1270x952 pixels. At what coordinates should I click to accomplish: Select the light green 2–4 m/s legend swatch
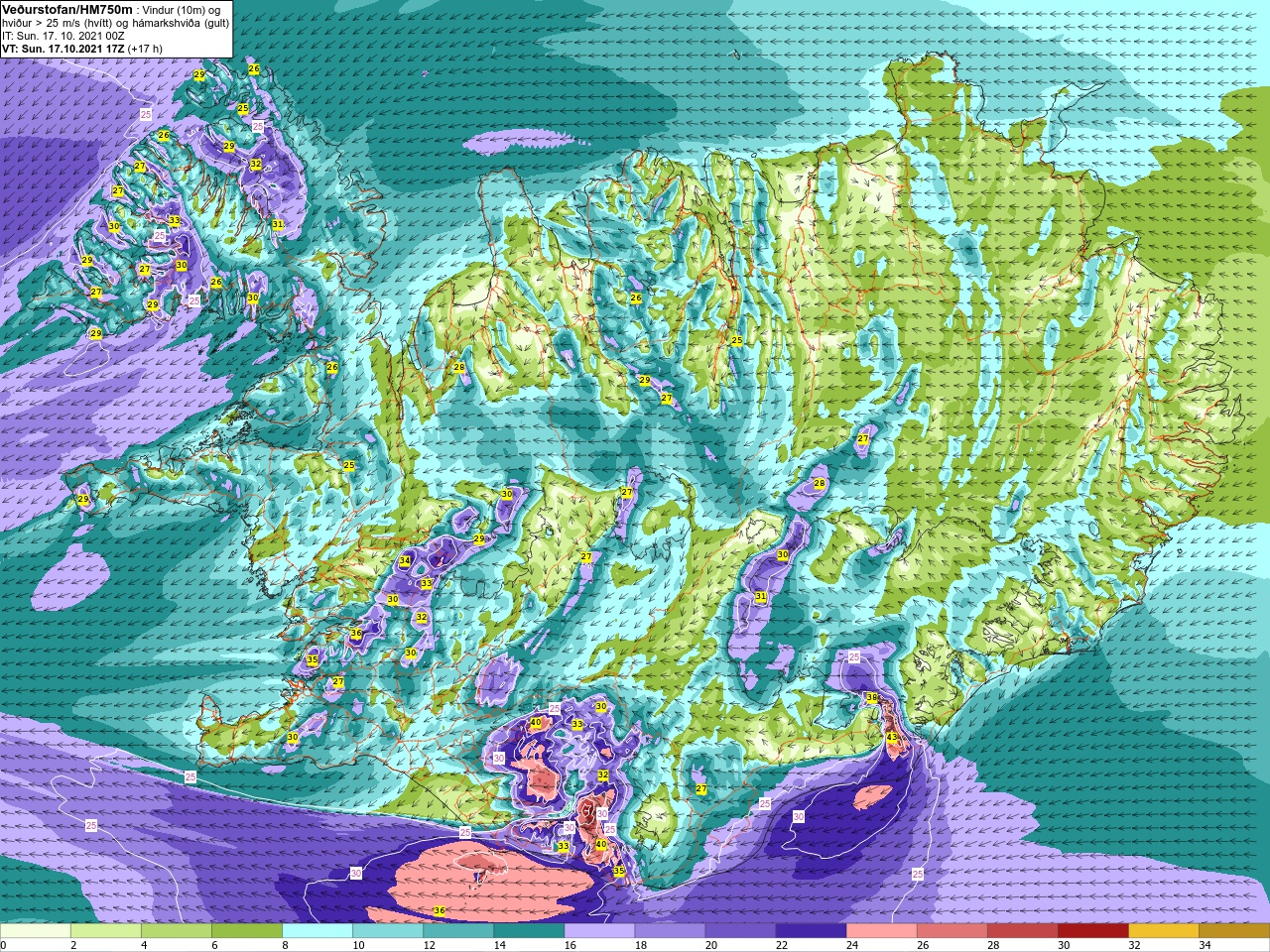pyautogui.click(x=106, y=931)
